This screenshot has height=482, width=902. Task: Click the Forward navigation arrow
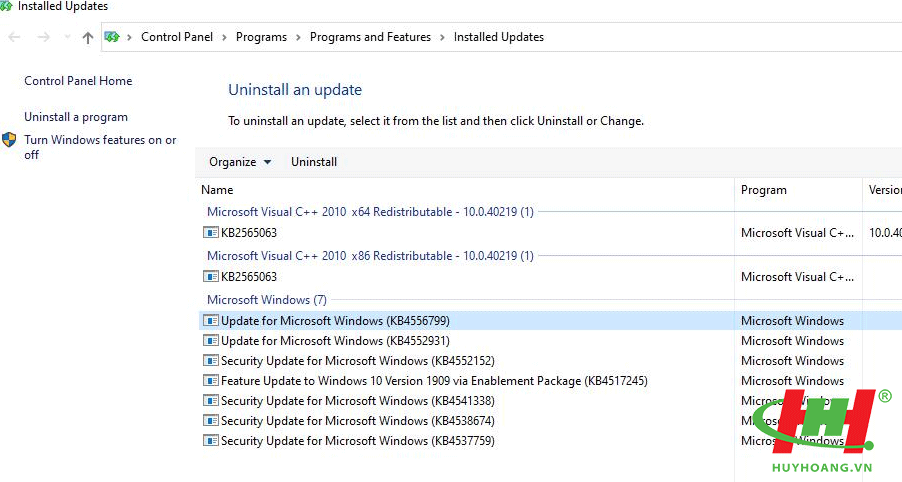click(44, 37)
